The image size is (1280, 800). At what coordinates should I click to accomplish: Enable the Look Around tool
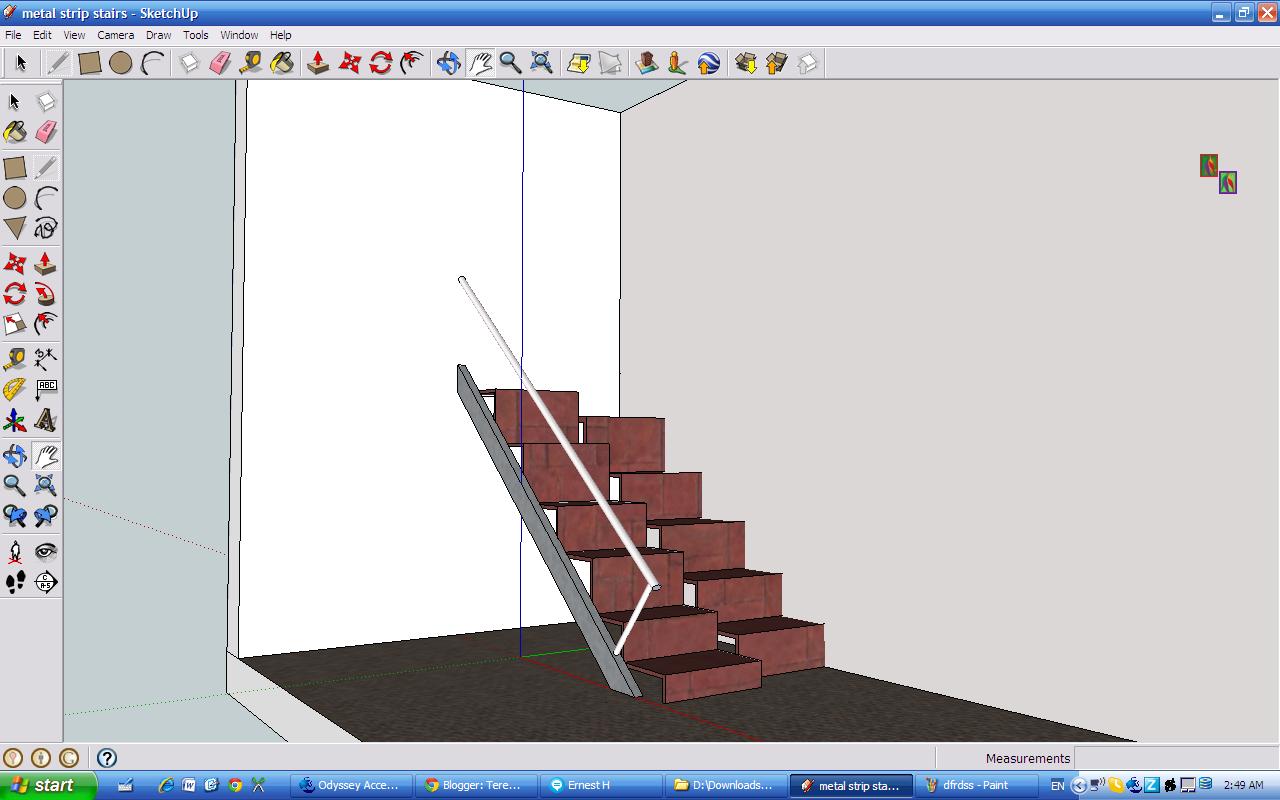[x=47, y=550]
